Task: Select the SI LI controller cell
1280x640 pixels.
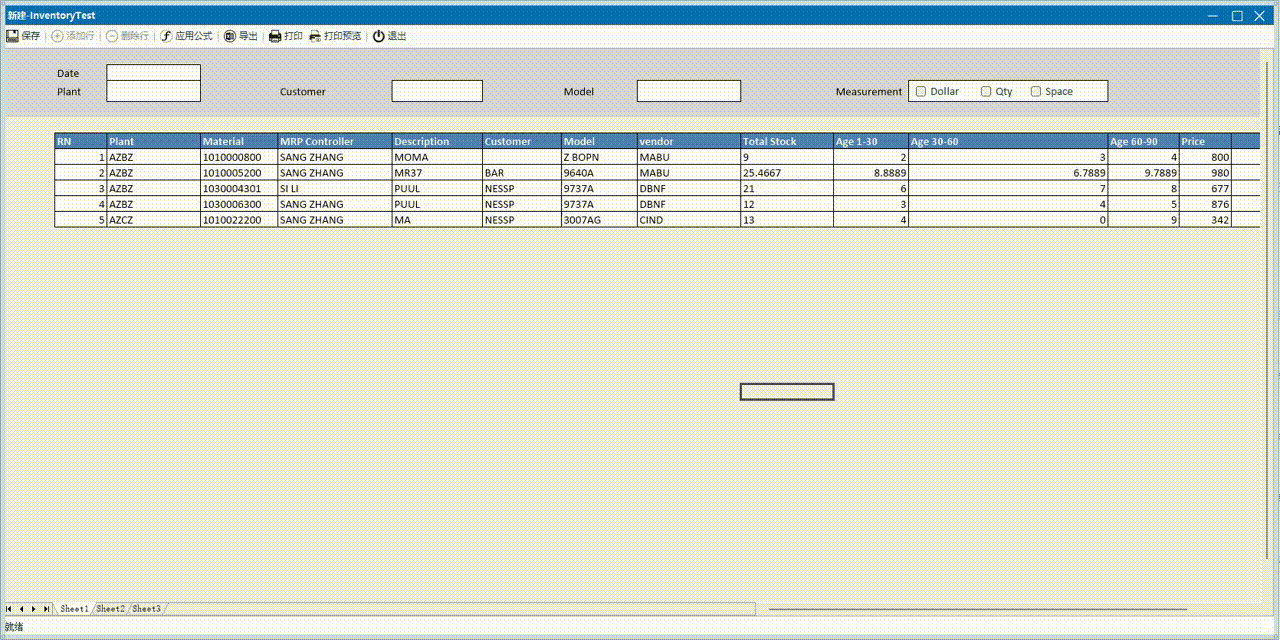Action: point(334,188)
